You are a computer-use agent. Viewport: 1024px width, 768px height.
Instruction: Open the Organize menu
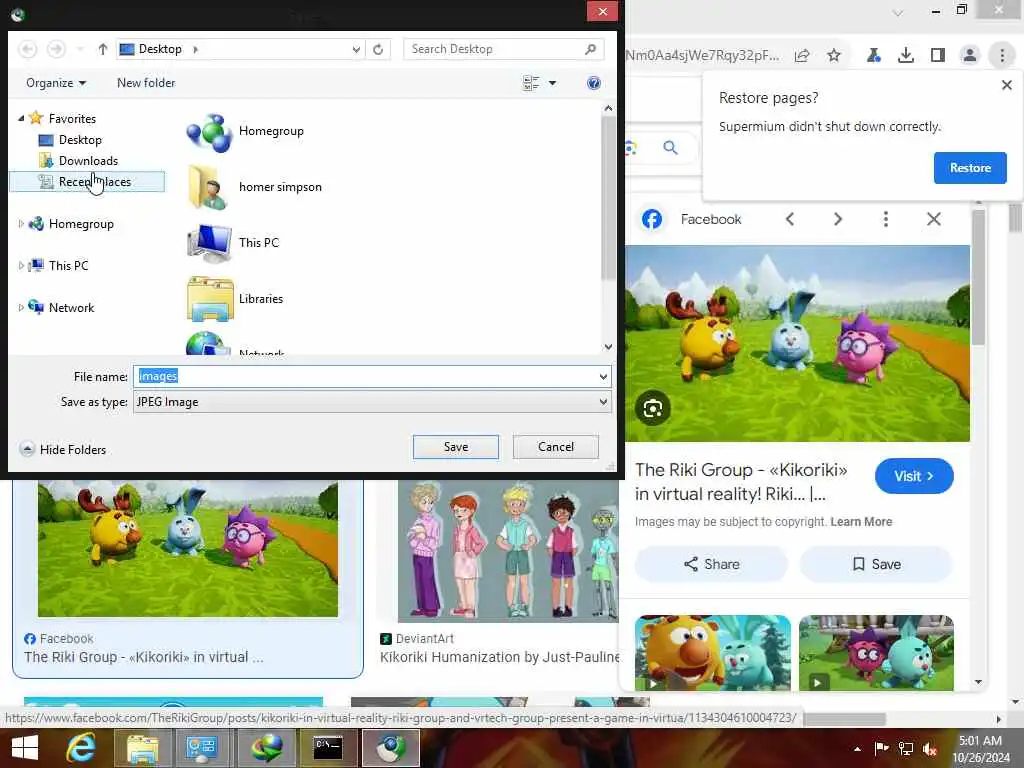(x=56, y=83)
